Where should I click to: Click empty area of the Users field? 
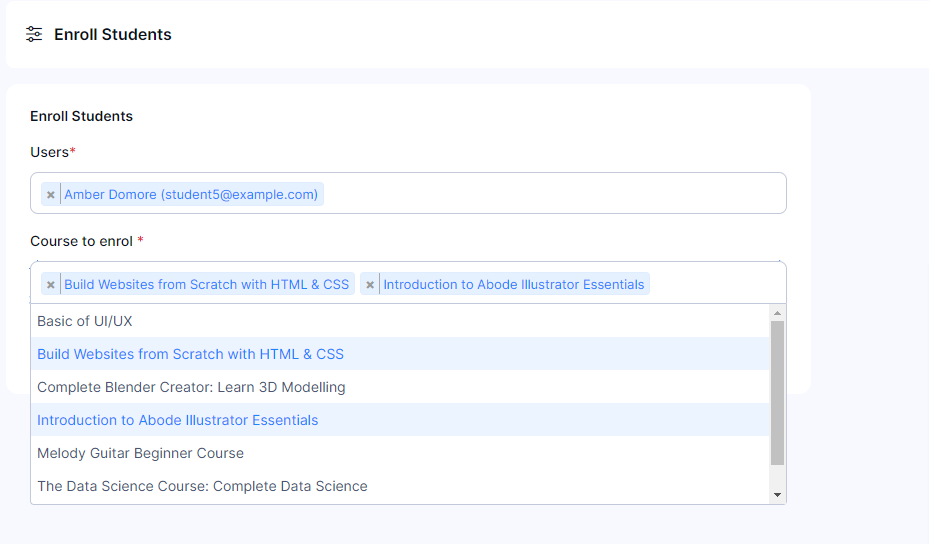550,194
